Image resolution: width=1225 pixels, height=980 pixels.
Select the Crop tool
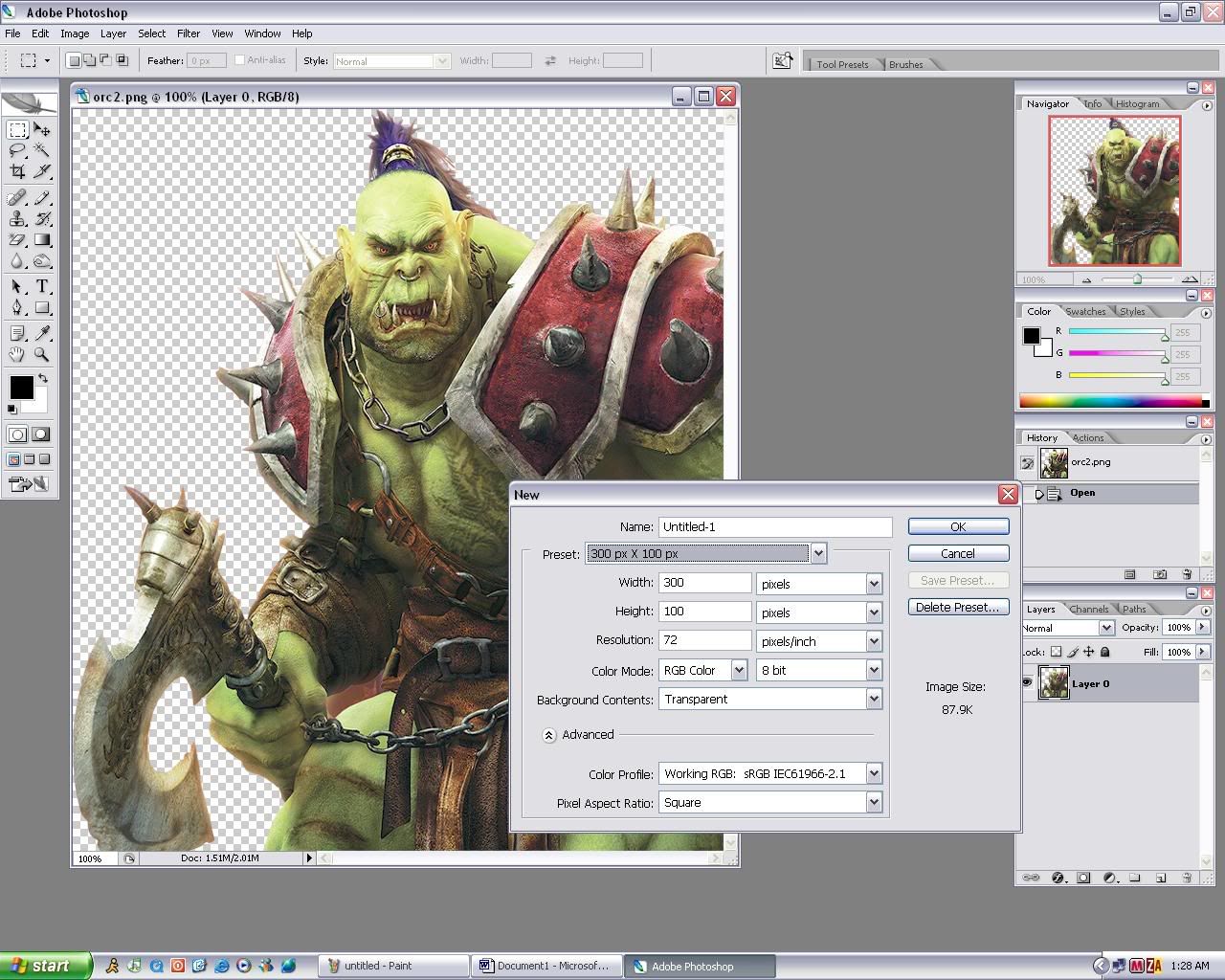tap(17, 172)
